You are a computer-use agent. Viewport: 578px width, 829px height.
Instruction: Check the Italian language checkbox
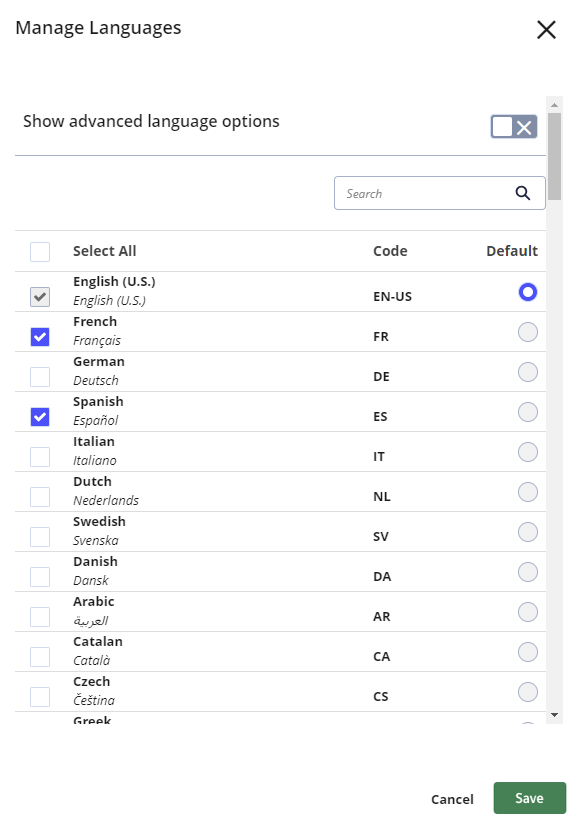40,456
